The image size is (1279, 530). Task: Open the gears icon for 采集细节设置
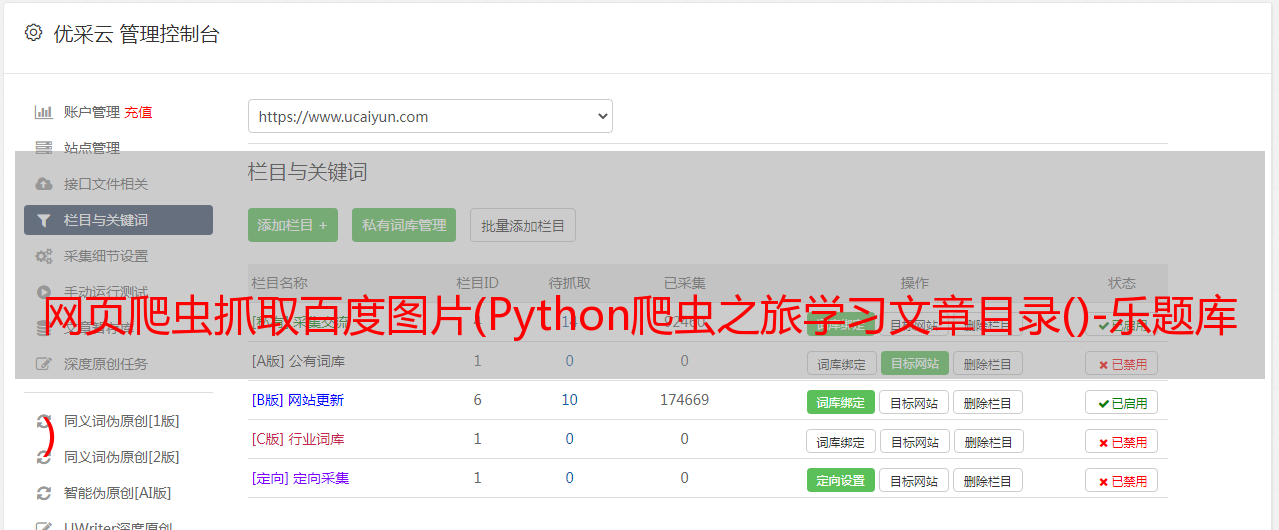(x=44, y=256)
